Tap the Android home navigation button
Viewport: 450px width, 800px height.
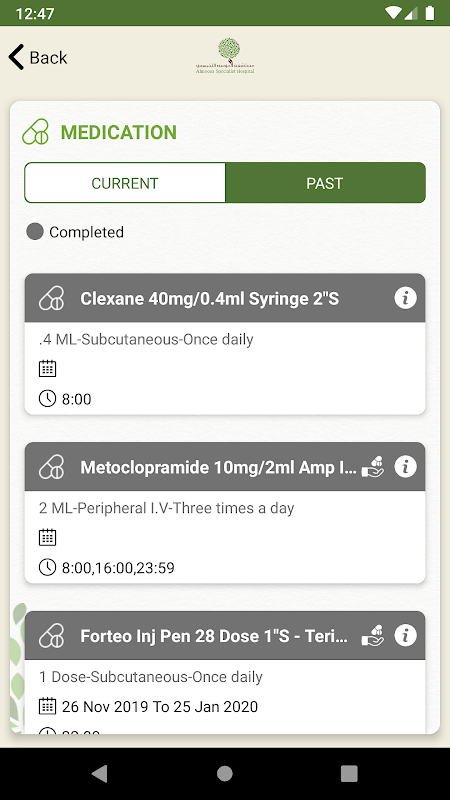(x=224, y=773)
